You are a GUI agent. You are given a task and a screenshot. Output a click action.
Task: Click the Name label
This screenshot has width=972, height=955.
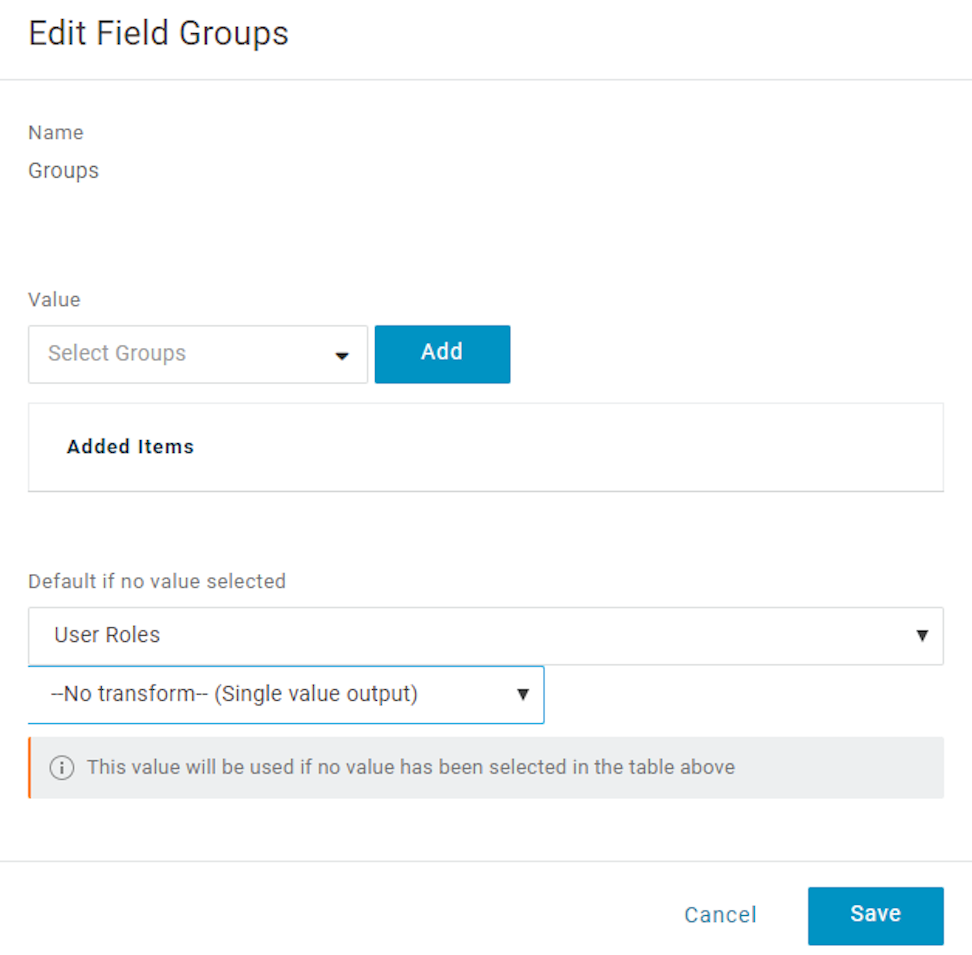[x=56, y=133]
